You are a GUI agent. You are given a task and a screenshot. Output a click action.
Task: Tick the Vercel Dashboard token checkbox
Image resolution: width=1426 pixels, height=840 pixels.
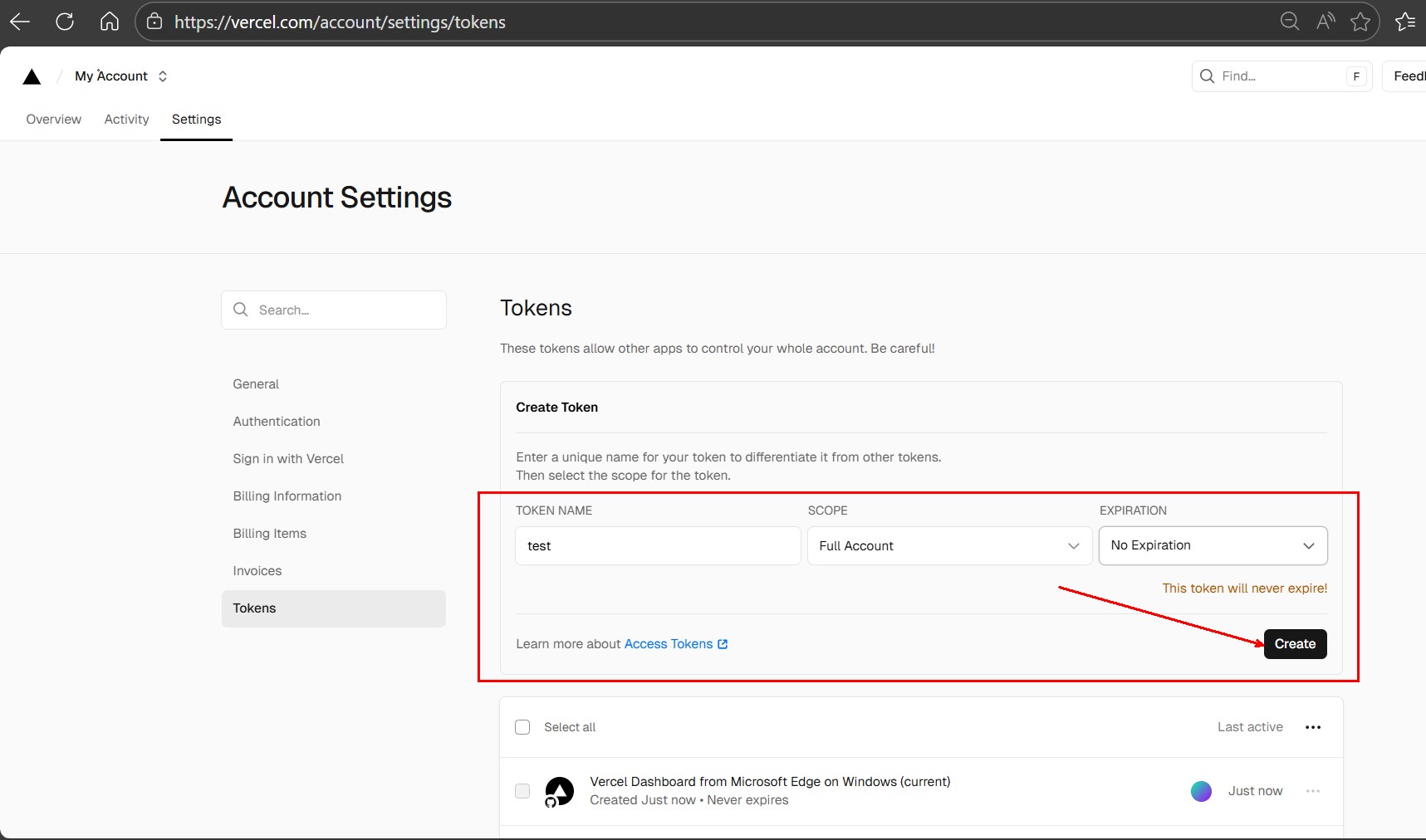tap(522, 791)
